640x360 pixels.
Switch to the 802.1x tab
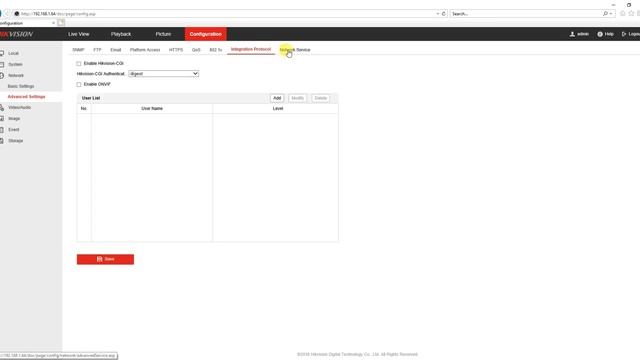pyautogui.click(x=216, y=50)
